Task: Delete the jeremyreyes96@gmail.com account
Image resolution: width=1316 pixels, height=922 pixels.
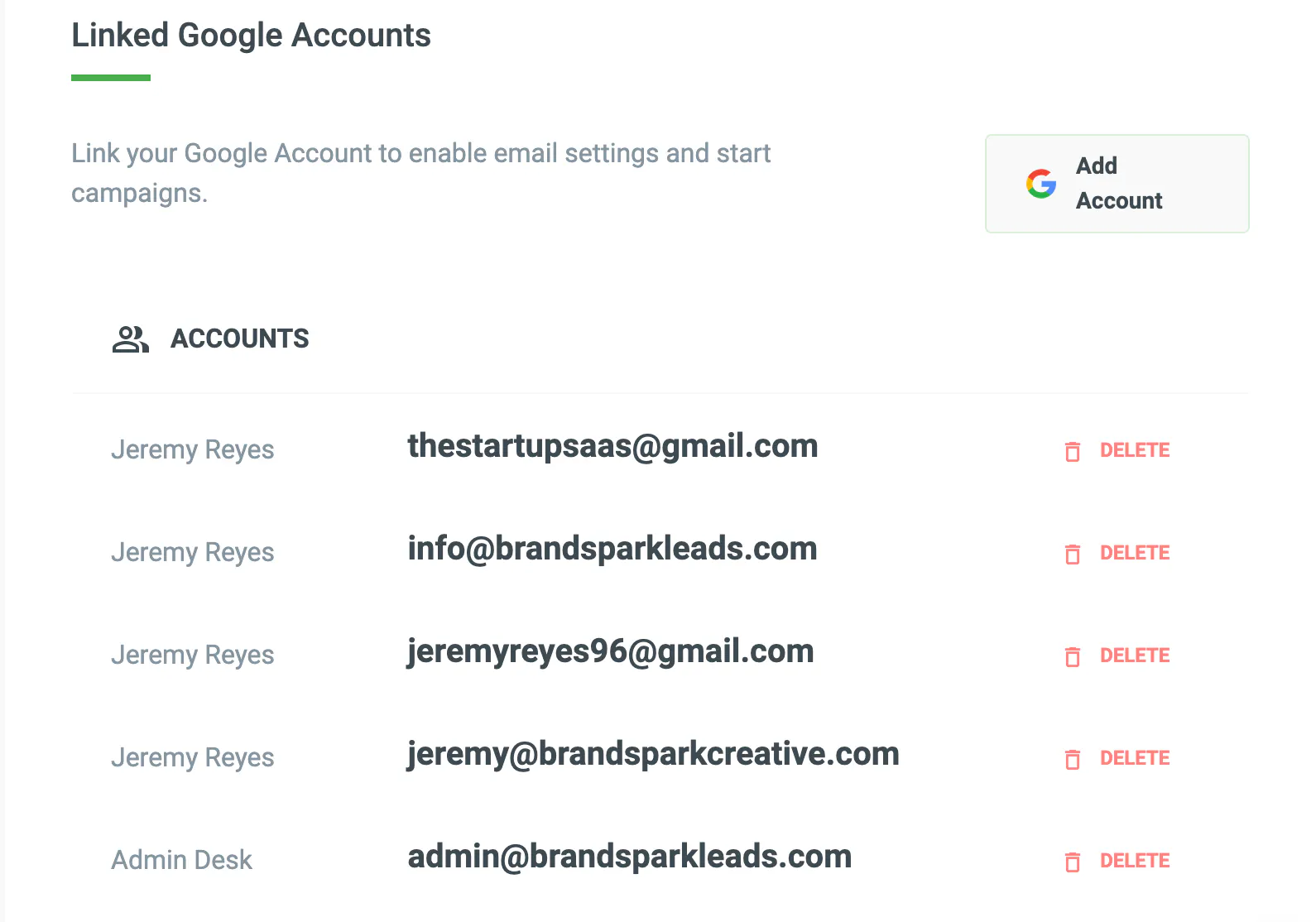Action: coord(1117,655)
